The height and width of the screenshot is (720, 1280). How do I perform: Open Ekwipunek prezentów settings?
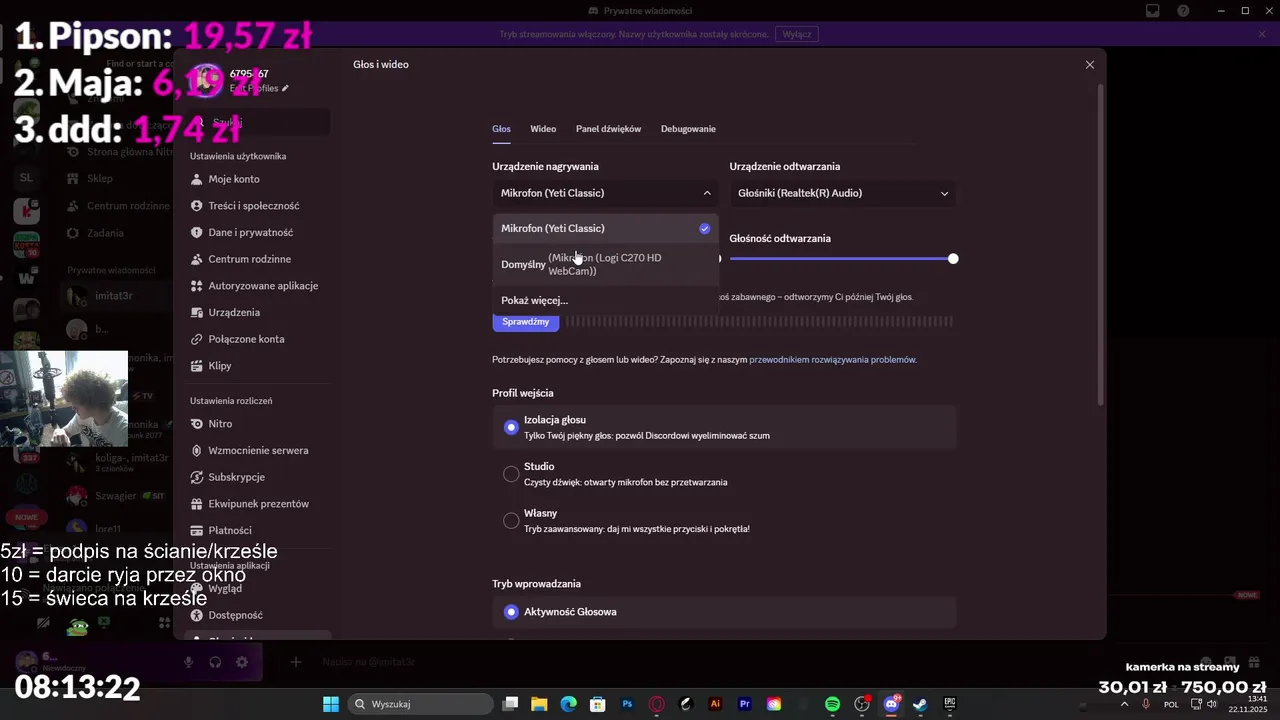point(258,504)
